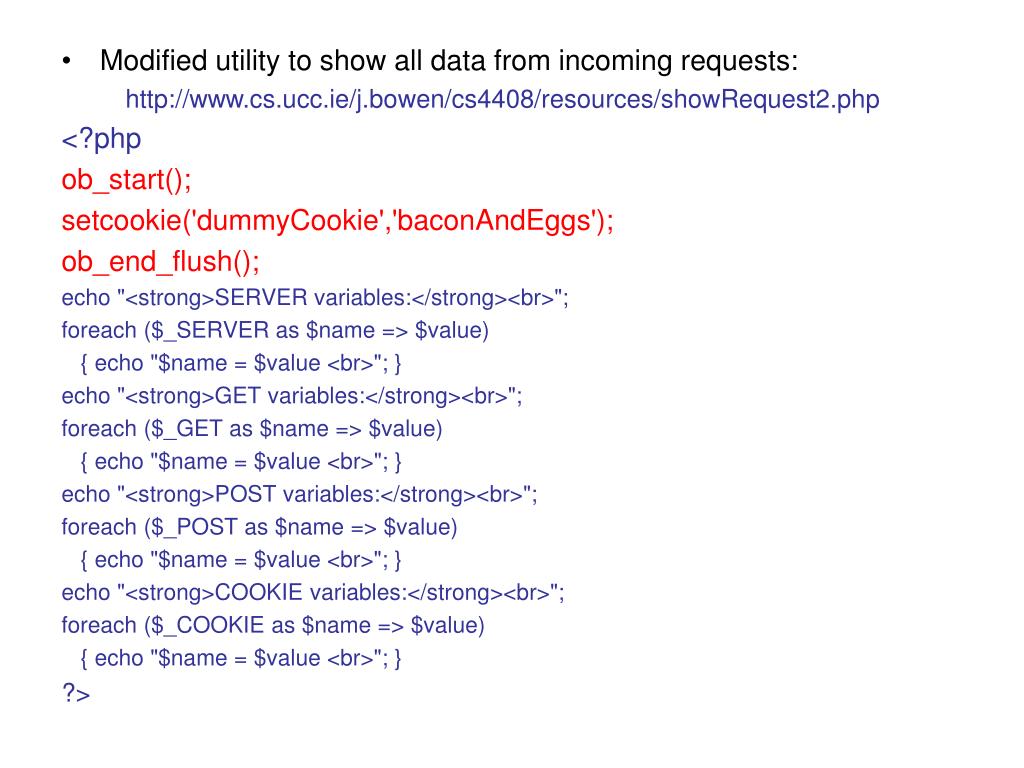1024x768 pixels.
Task: Click the echo "GET variables" line
Action: coord(292,396)
